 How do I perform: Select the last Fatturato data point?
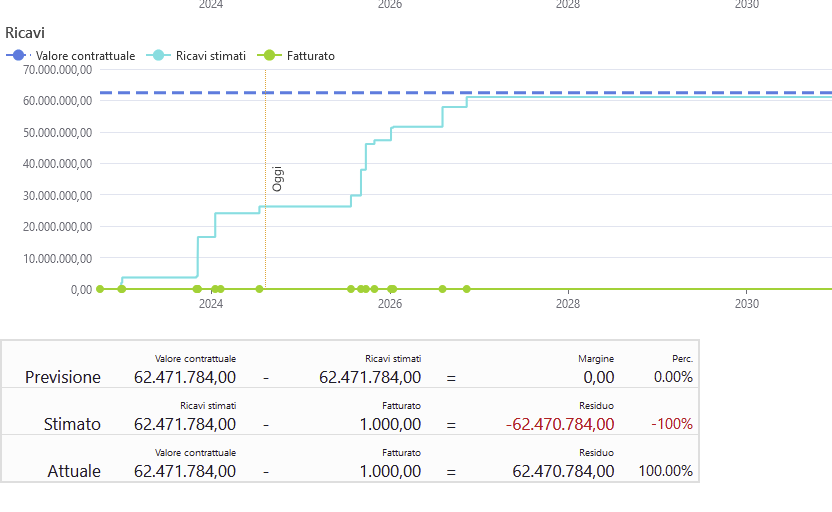[466, 289]
